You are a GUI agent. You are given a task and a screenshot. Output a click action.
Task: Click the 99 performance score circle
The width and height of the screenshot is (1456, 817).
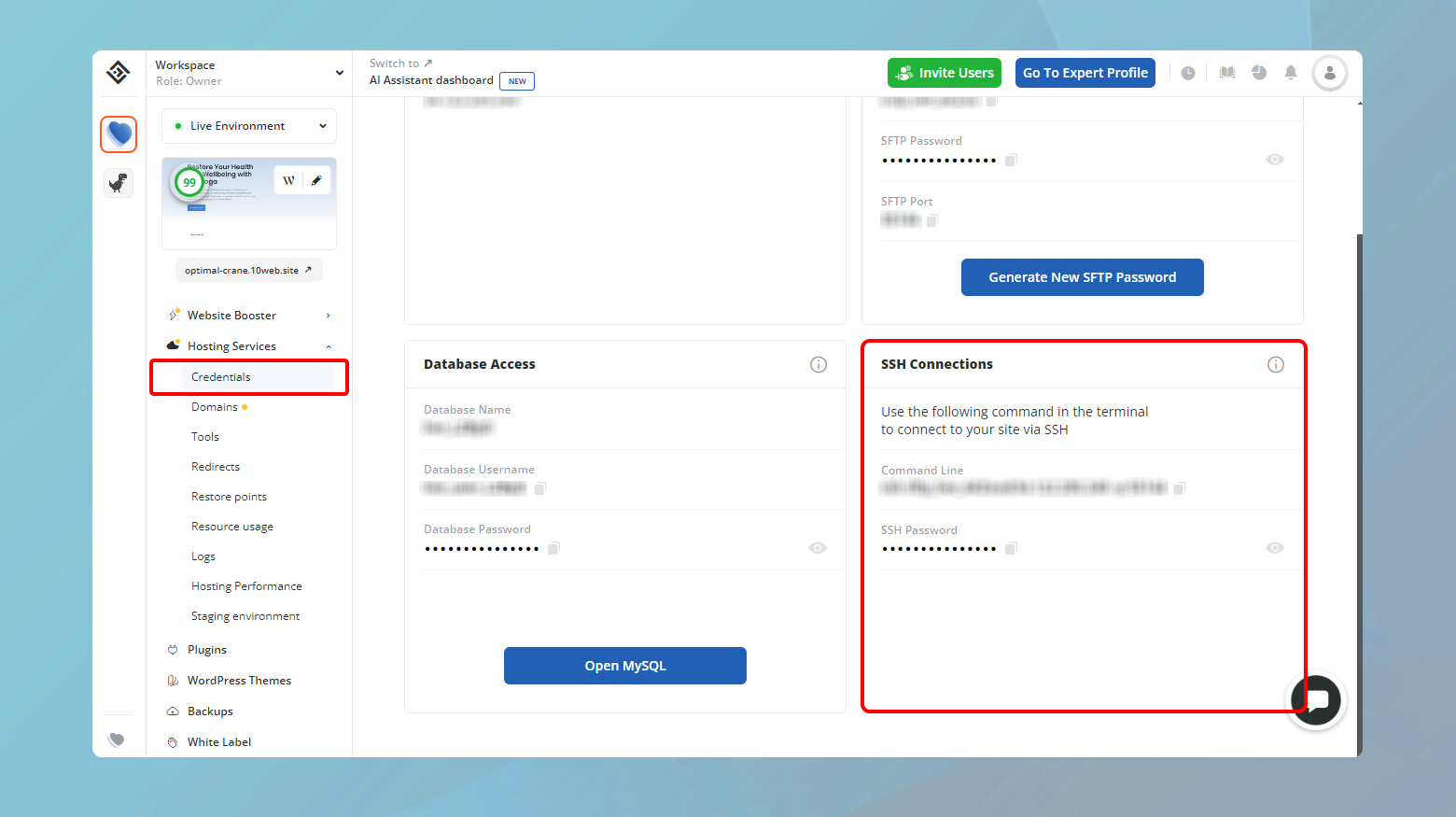[x=189, y=183]
